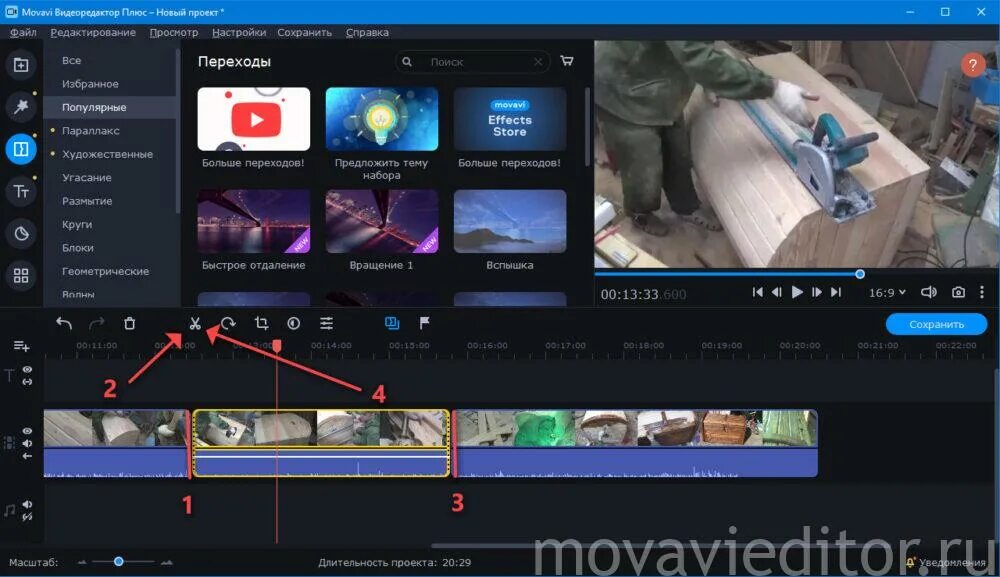Open Color adjustments icon in toolbar

point(293,323)
